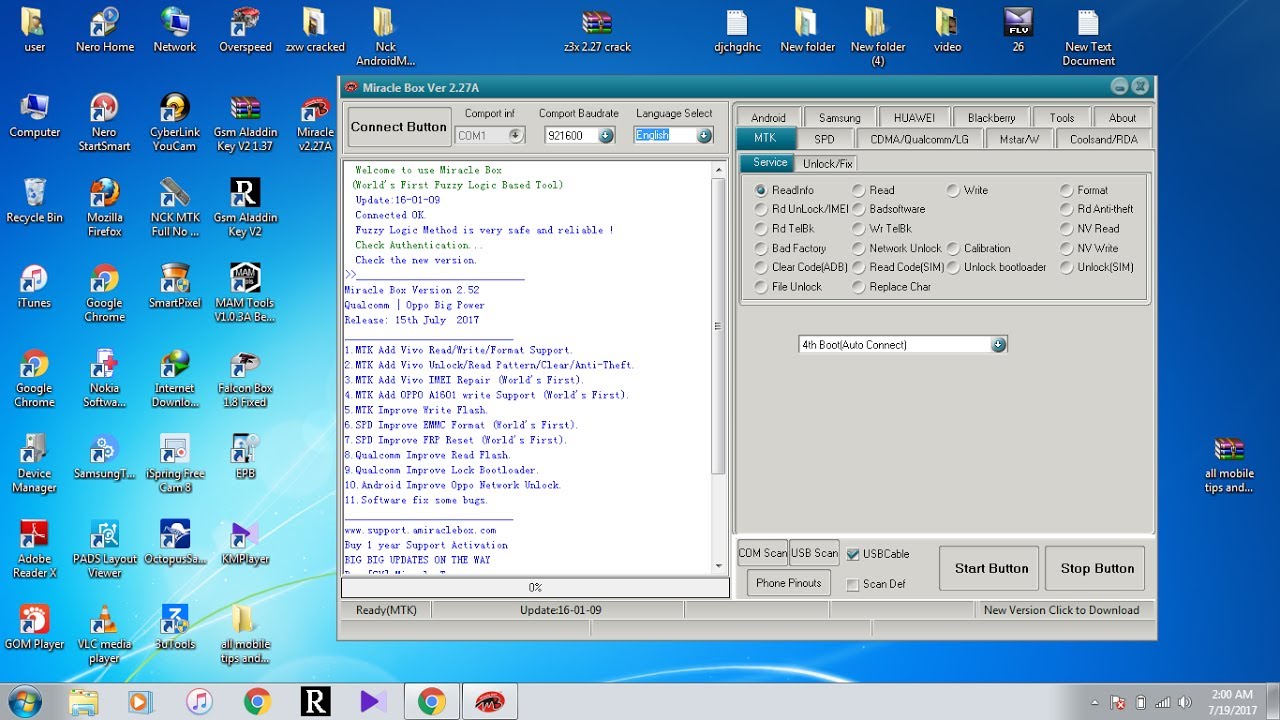Launch Mozilla Firefox from the desktop
The height and width of the screenshot is (720, 1280).
105,208
